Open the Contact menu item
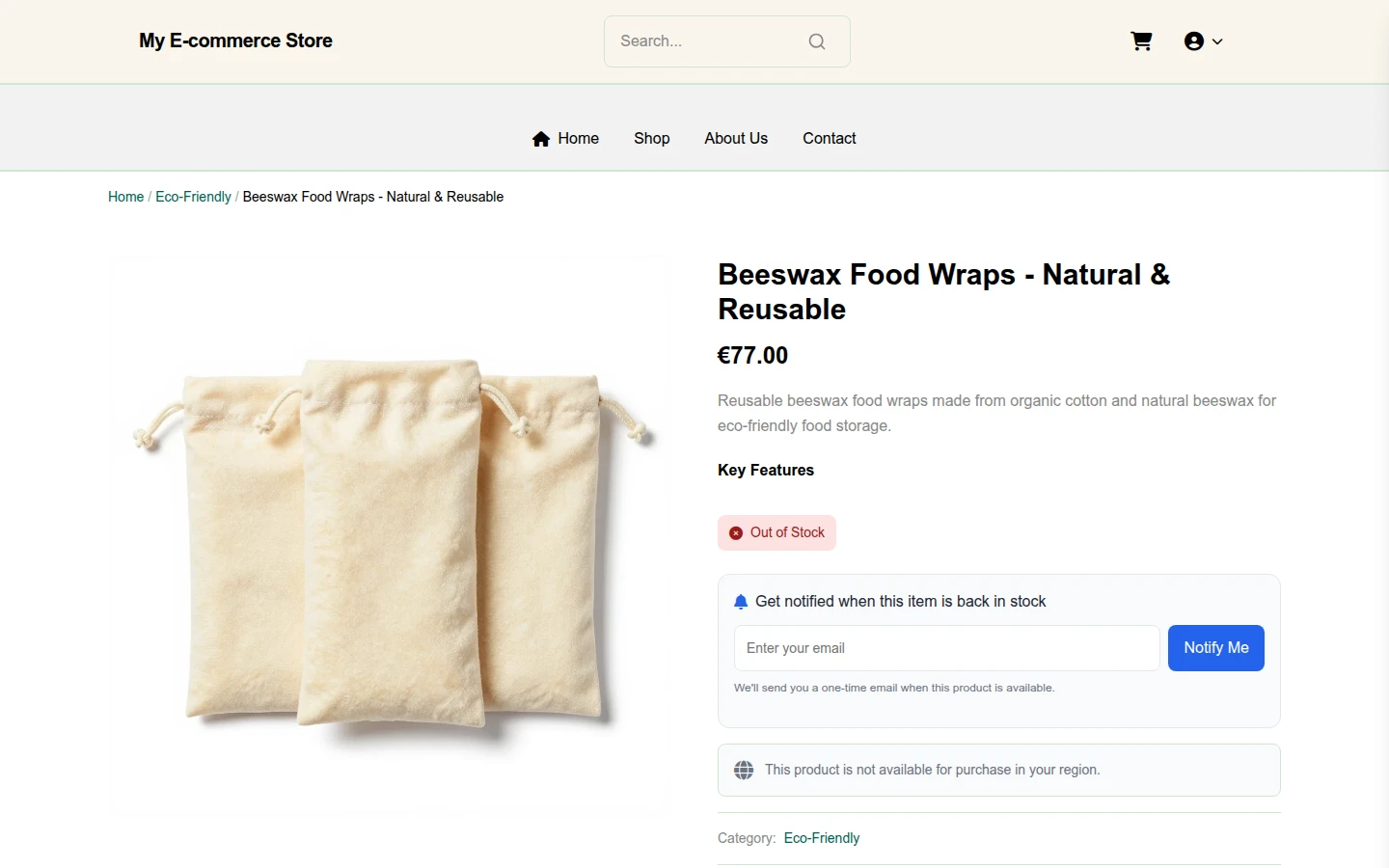 (x=830, y=139)
